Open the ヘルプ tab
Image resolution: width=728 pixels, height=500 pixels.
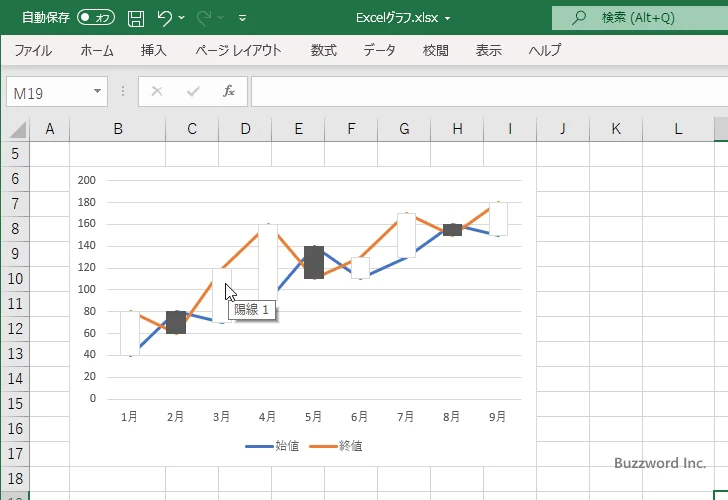pyautogui.click(x=545, y=50)
